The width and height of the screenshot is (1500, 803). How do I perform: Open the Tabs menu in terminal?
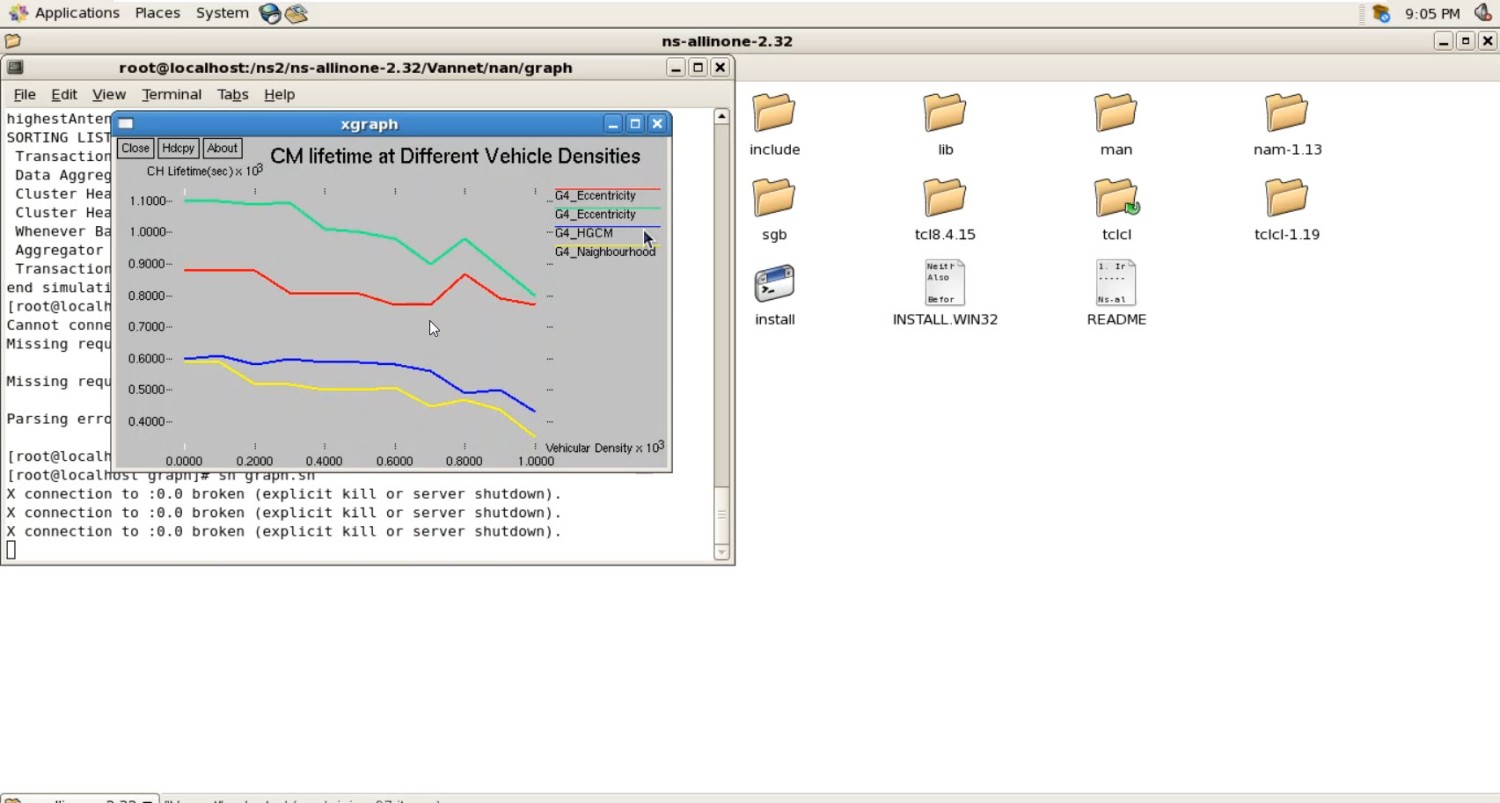coord(232,94)
